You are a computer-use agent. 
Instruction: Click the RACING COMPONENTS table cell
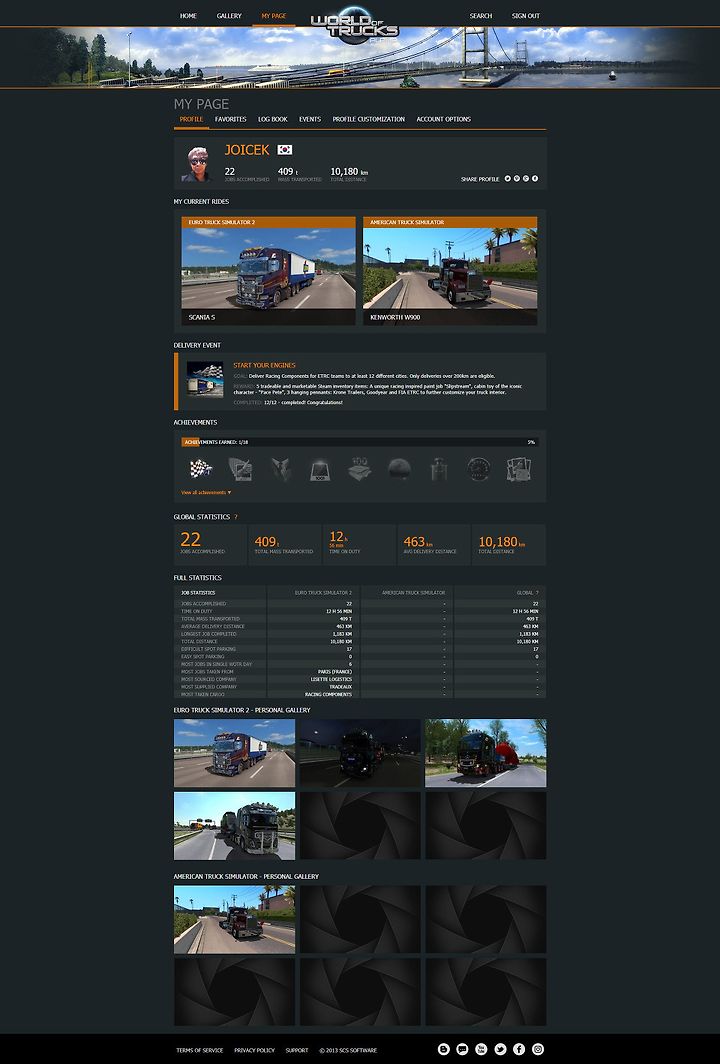pos(314,694)
